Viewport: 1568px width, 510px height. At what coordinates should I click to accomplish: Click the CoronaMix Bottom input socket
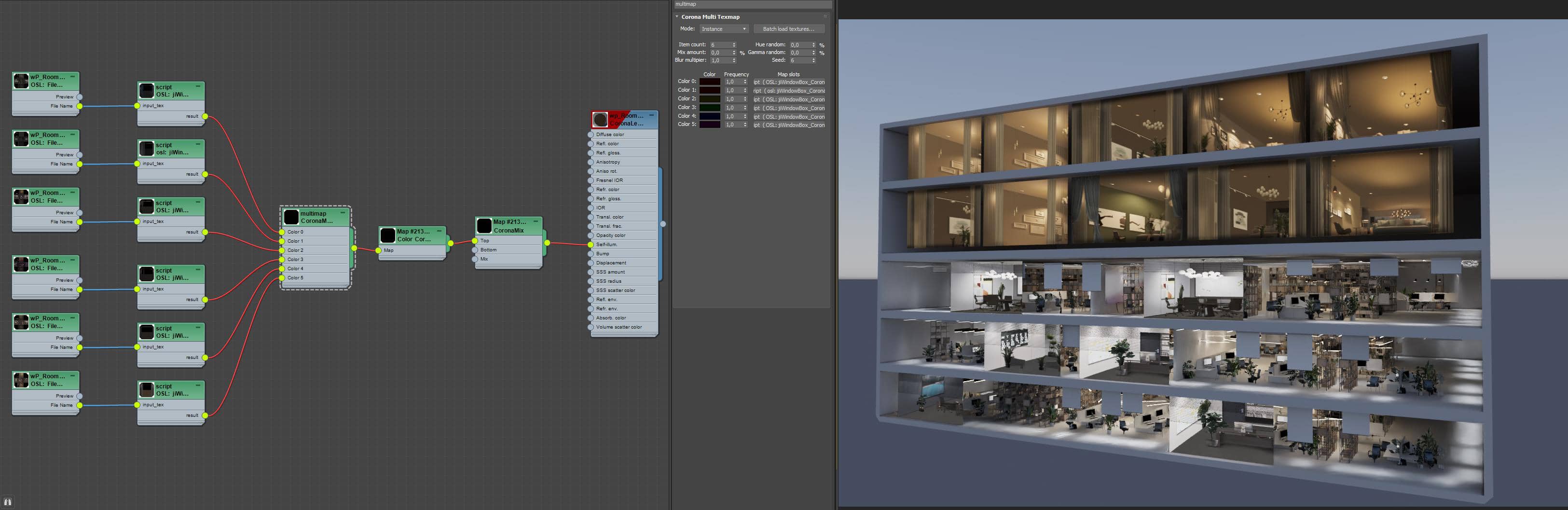pos(475,250)
